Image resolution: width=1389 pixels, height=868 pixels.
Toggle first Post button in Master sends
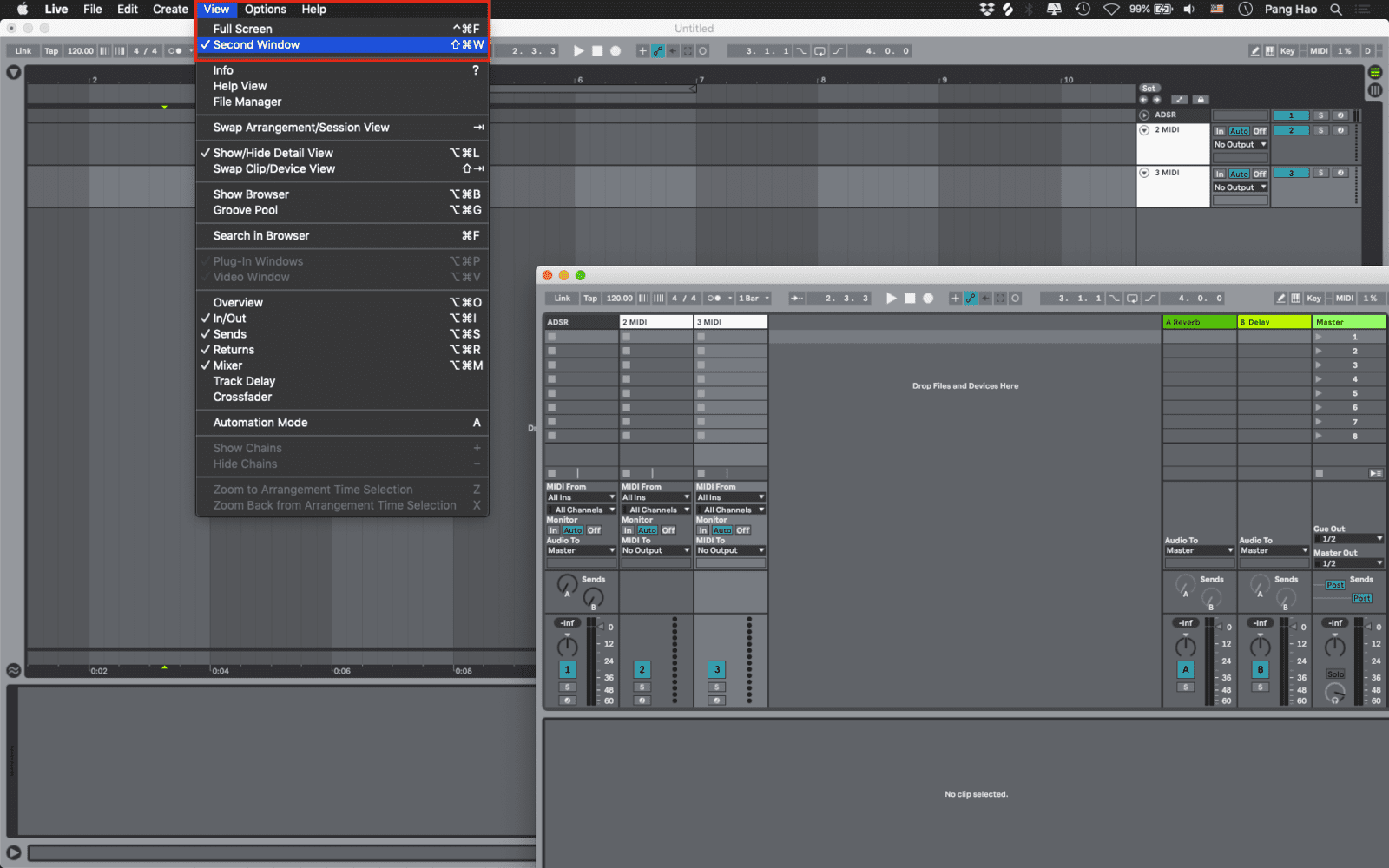click(1335, 585)
